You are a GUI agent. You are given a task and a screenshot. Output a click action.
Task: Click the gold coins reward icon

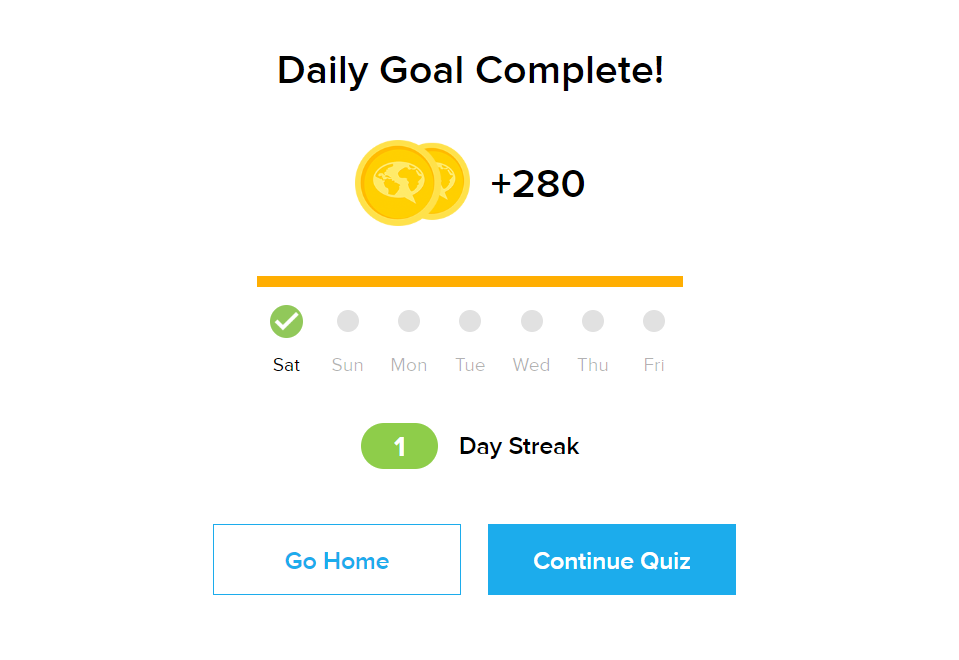click(x=412, y=183)
